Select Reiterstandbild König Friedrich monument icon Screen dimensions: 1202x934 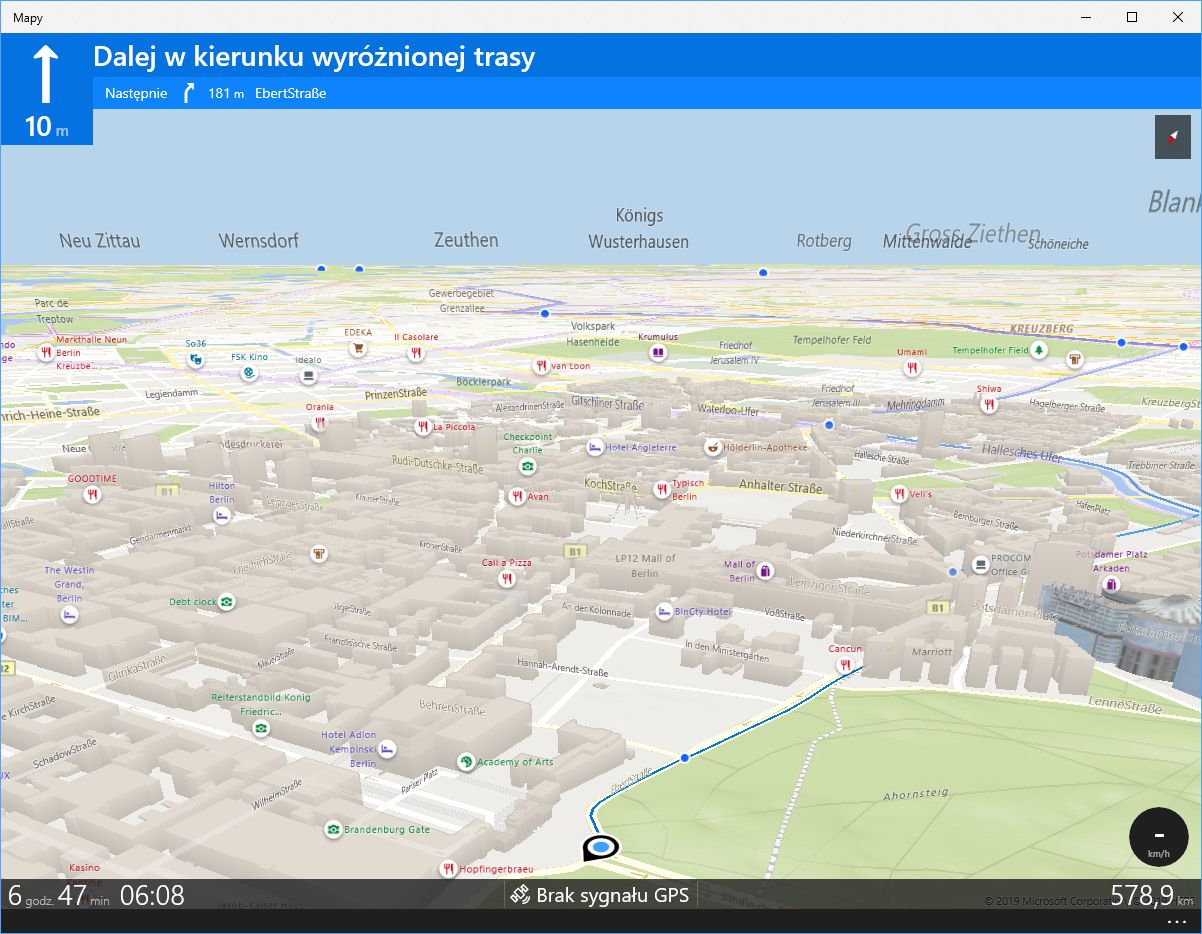261,729
